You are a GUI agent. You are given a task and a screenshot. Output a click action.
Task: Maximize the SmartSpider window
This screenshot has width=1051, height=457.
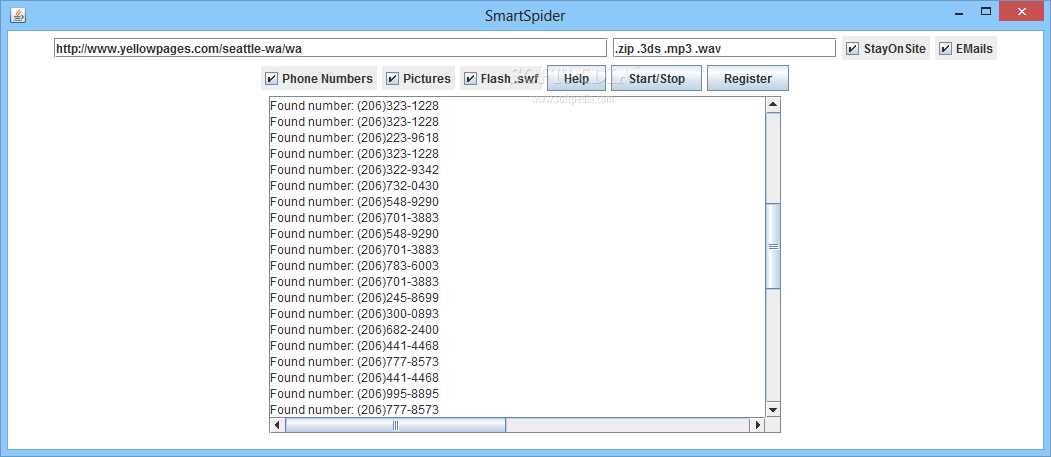pos(985,11)
